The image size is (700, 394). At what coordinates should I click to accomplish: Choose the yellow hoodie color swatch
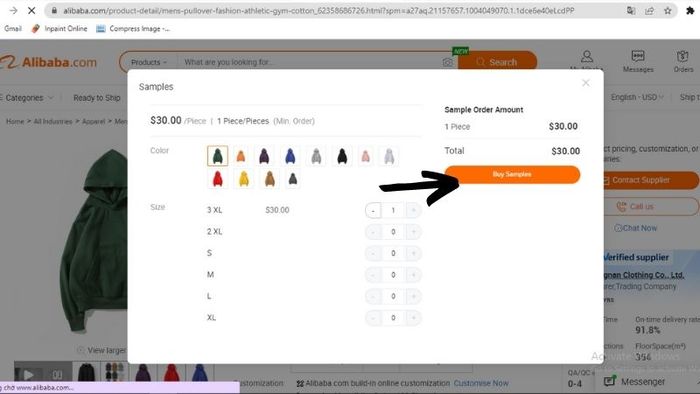point(244,179)
